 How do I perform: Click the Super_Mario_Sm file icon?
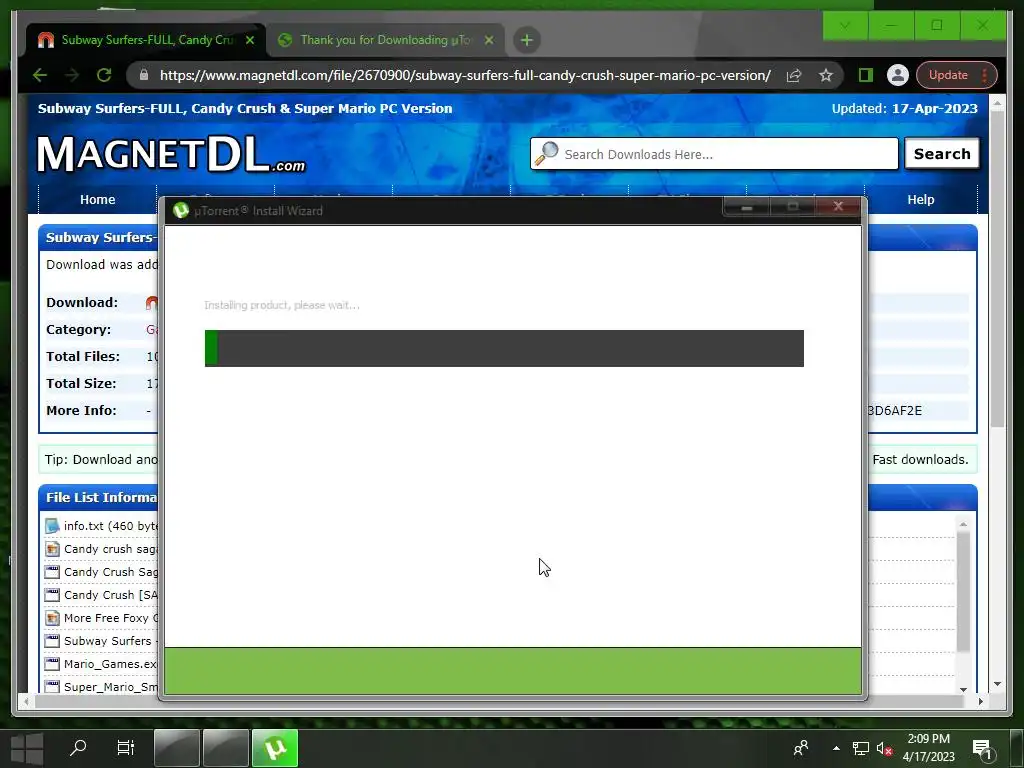(x=52, y=686)
